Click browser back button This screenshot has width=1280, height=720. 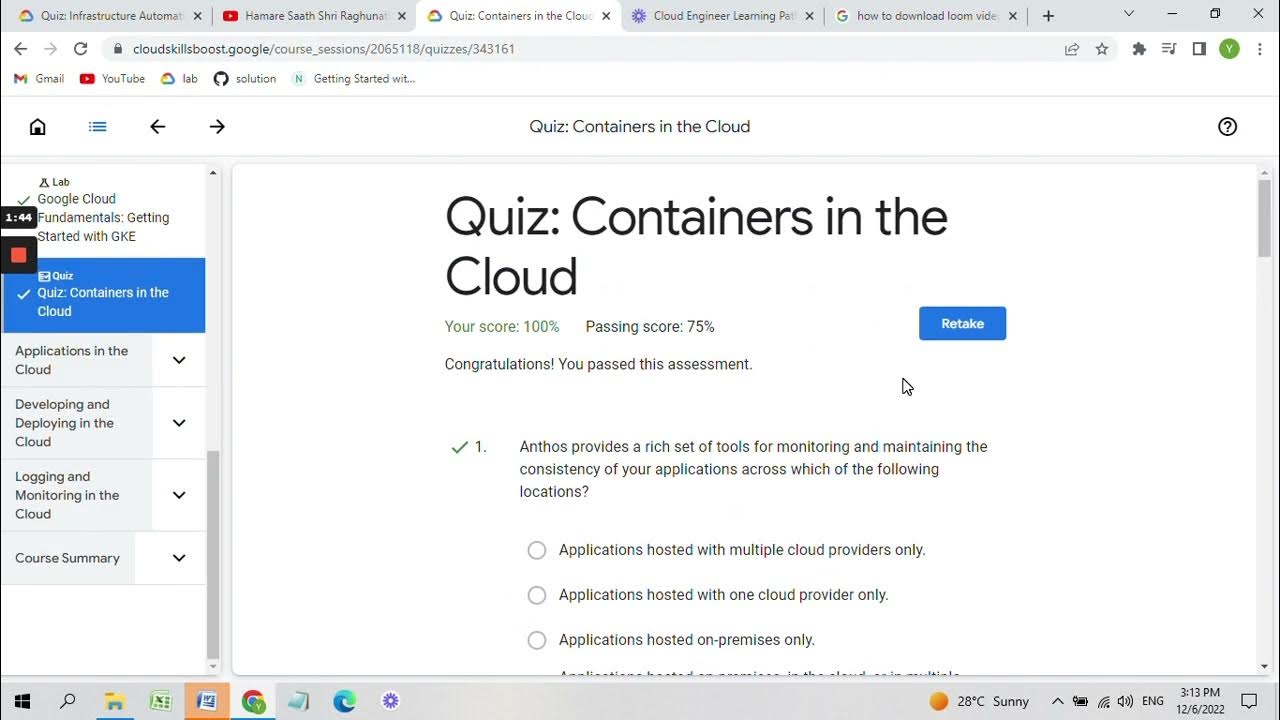point(21,49)
